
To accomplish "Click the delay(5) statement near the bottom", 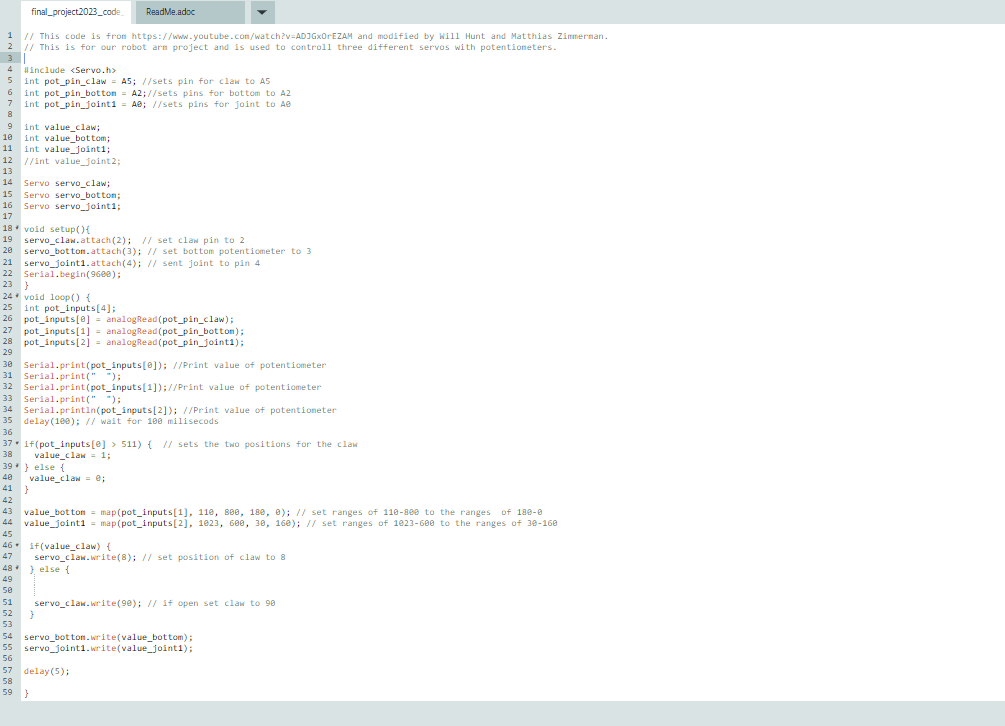I will [x=46, y=671].
